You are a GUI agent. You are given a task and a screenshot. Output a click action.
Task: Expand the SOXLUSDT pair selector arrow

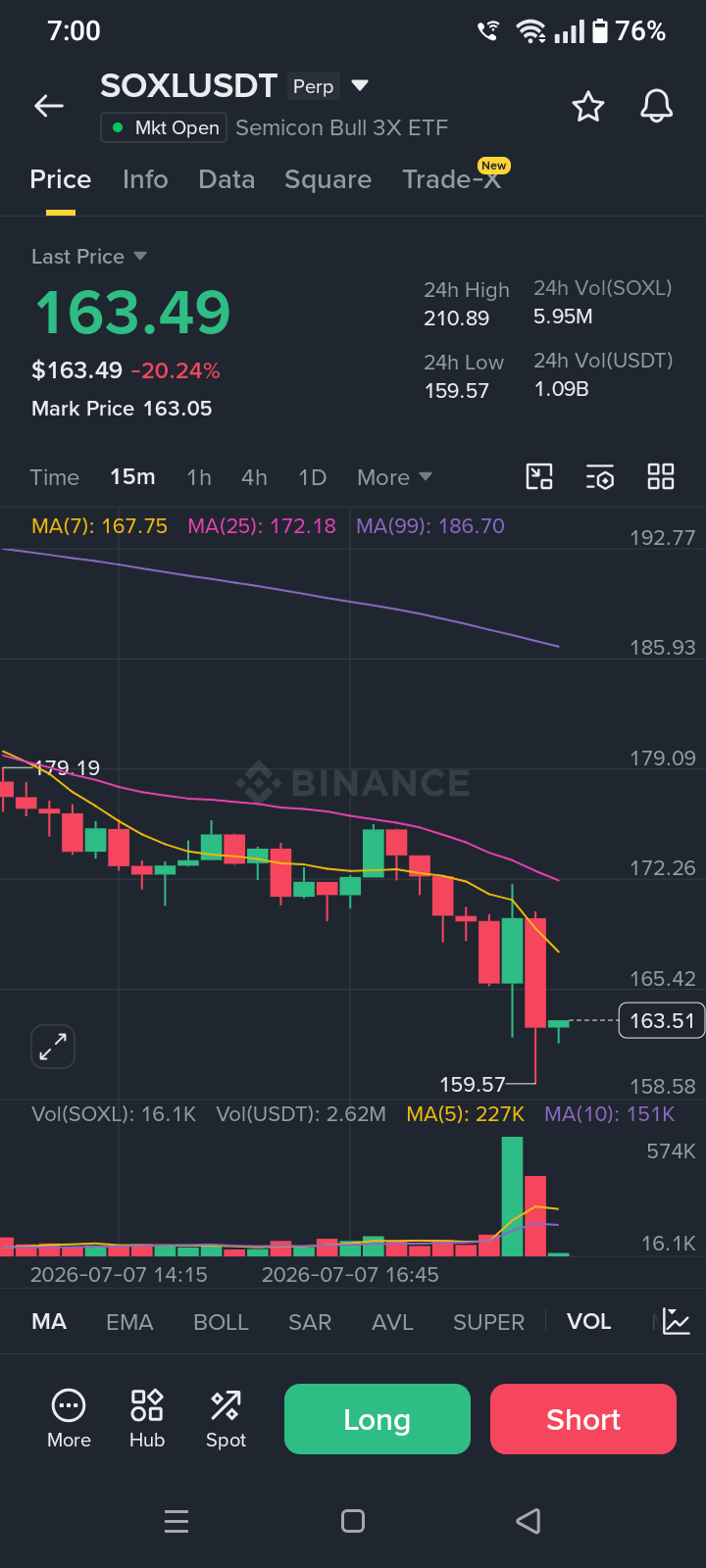pos(360,85)
